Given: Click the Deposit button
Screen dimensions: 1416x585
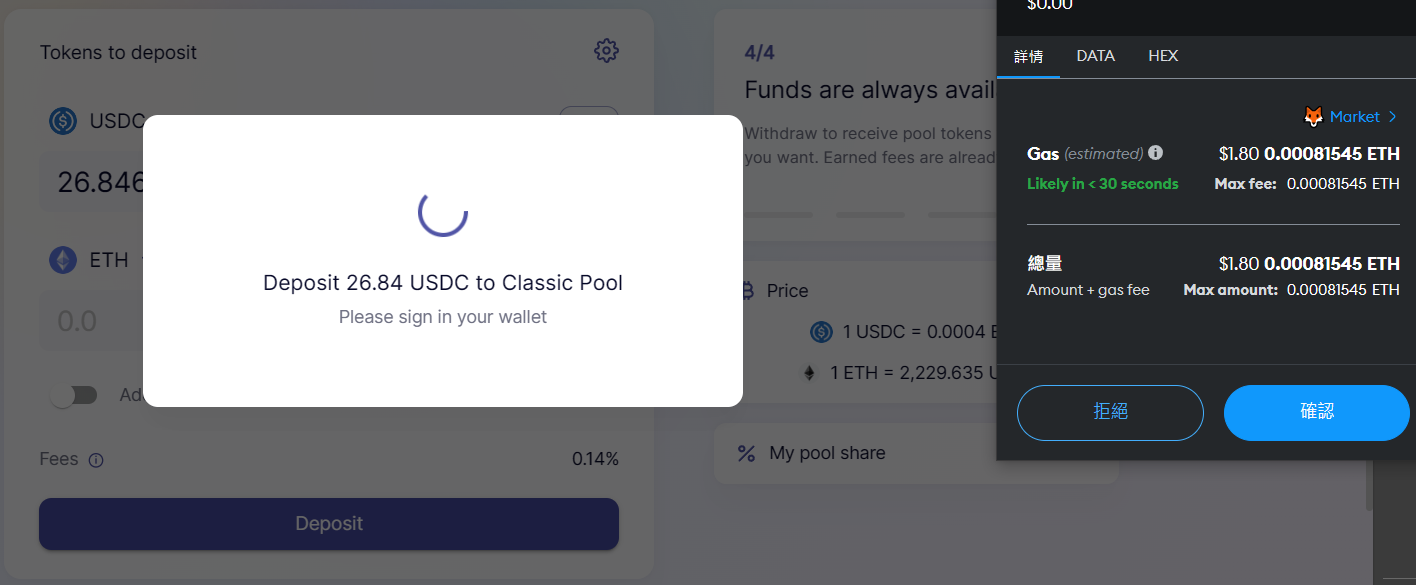Looking at the screenshot, I should [x=329, y=523].
